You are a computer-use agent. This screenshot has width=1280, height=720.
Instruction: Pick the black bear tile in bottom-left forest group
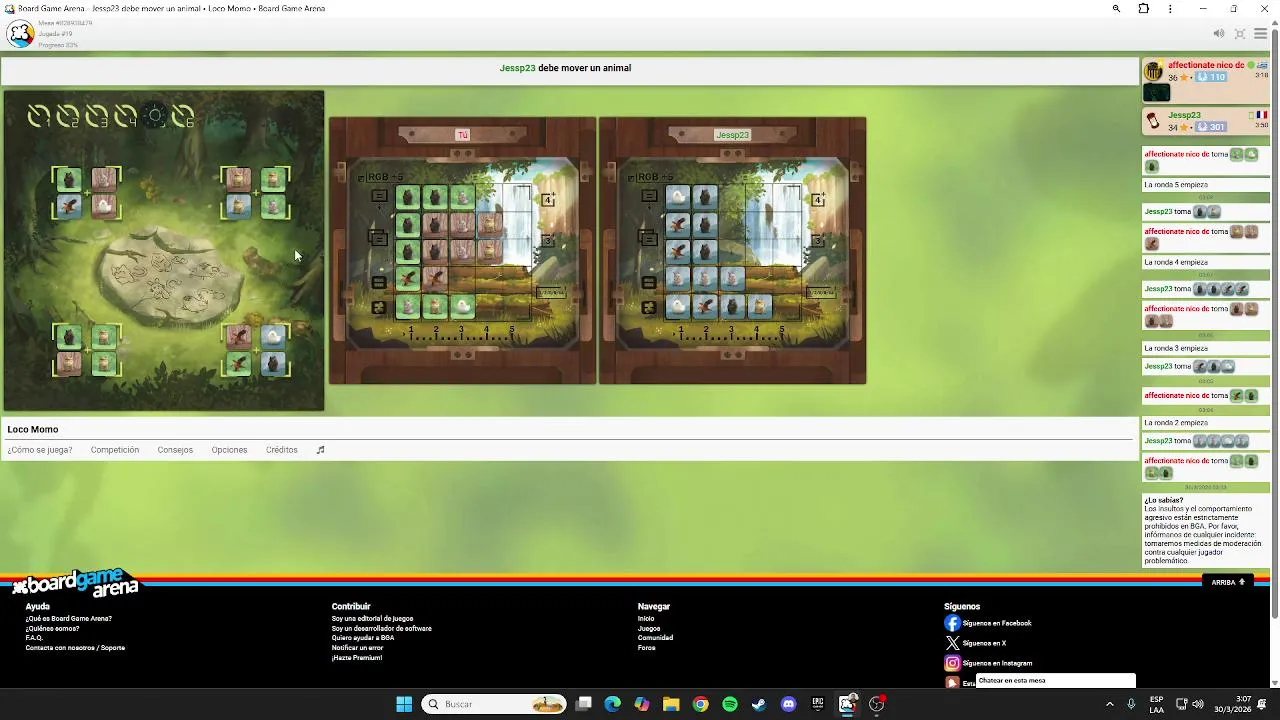69,337
